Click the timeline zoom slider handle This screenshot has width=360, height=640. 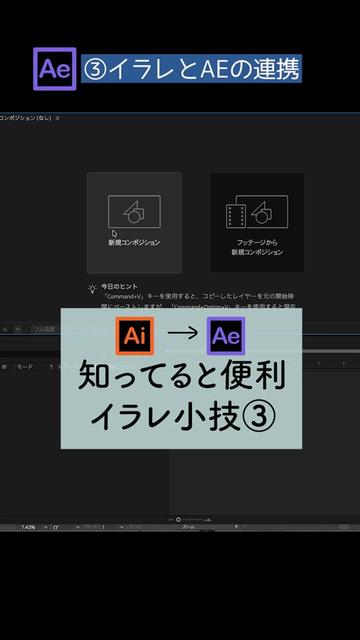(x=178, y=520)
